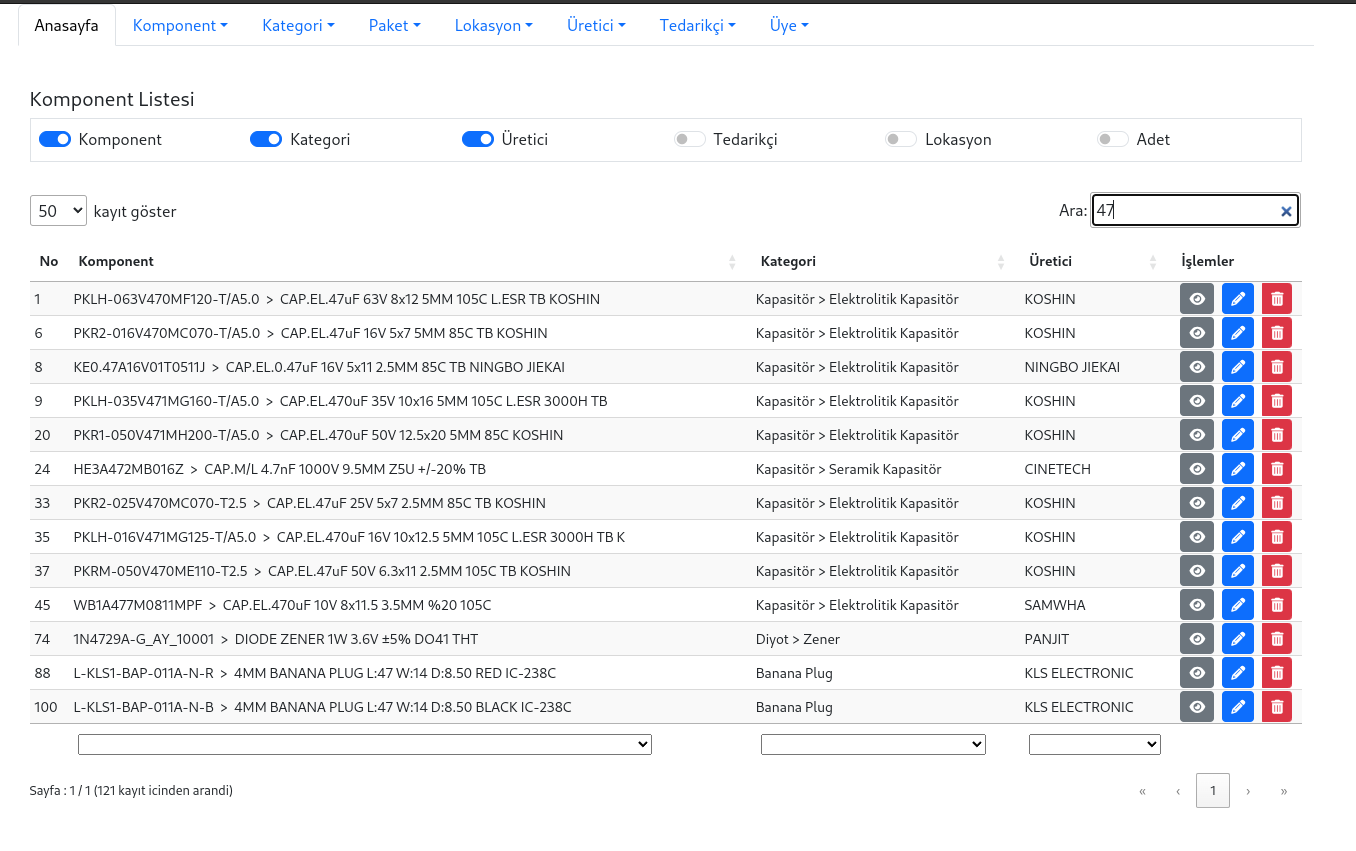This screenshot has width=1356, height=851.
Task: Delete the PKLH-063V470MF120-T/A5.0 component
Action: [x=1277, y=299]
